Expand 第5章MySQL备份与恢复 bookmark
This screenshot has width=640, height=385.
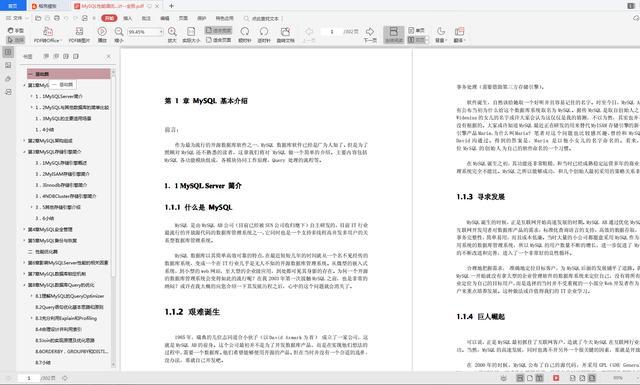pos(24,240)
